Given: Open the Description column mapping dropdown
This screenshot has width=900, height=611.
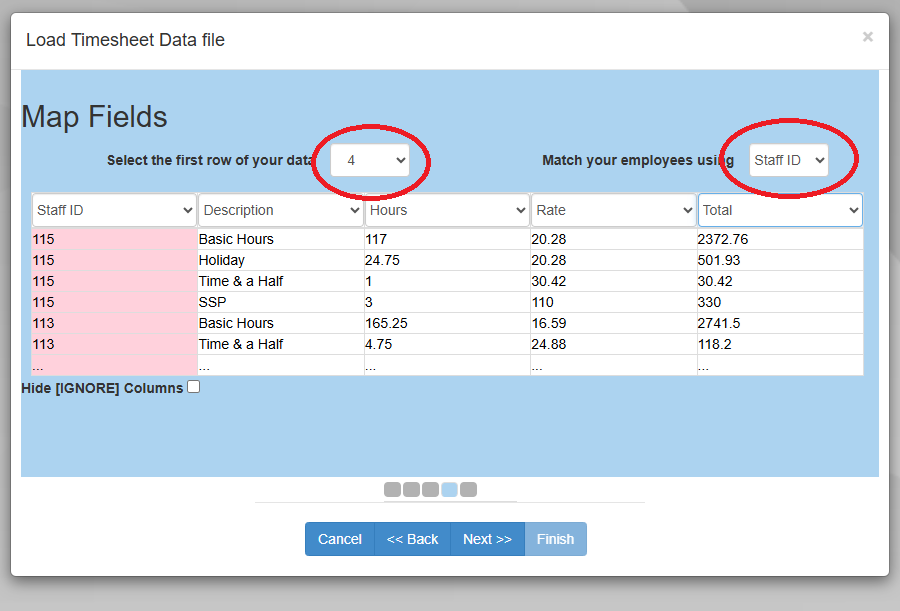Looking at the screenshot, I should point(280,210).
